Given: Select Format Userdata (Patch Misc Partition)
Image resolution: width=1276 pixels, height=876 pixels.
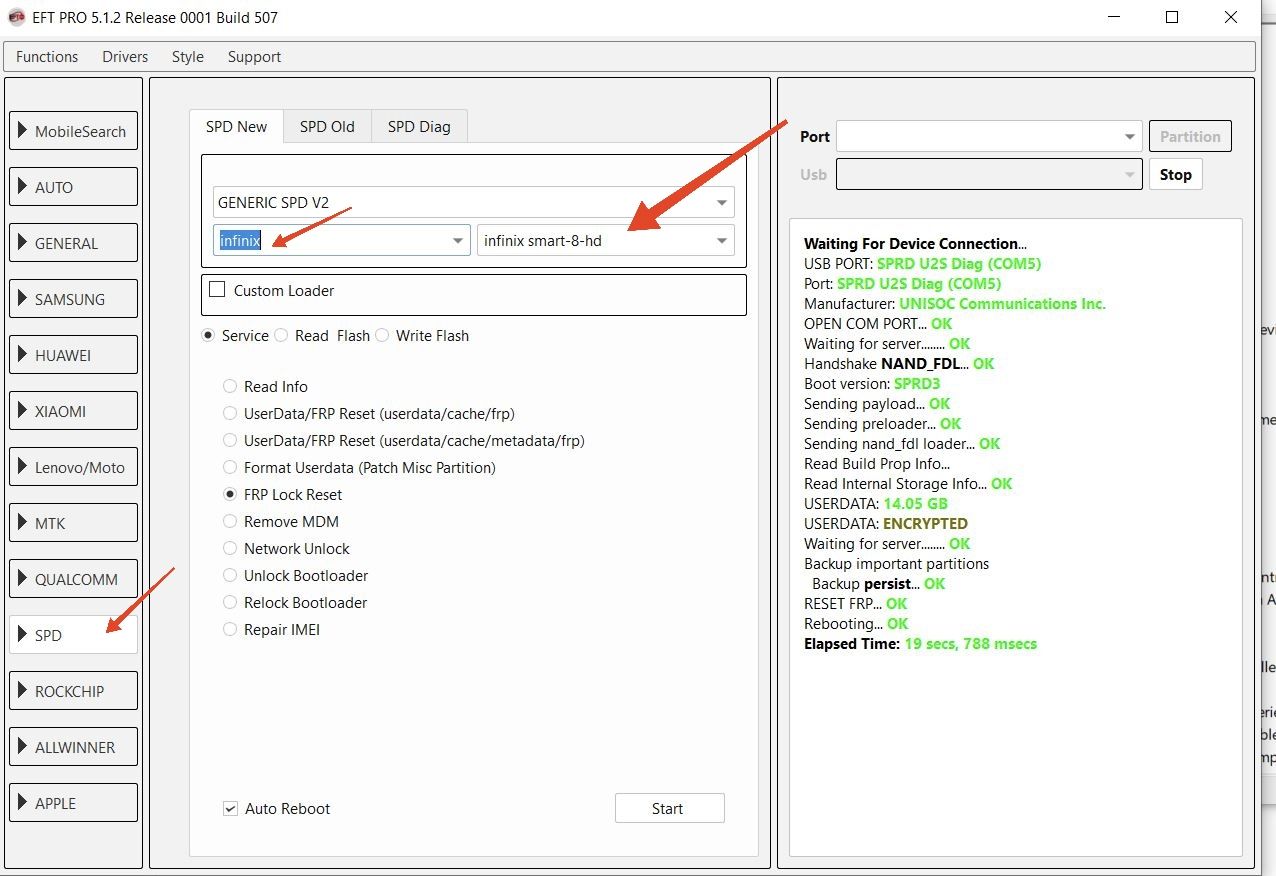Looking at the screenshot, I should tap(230, 467).
